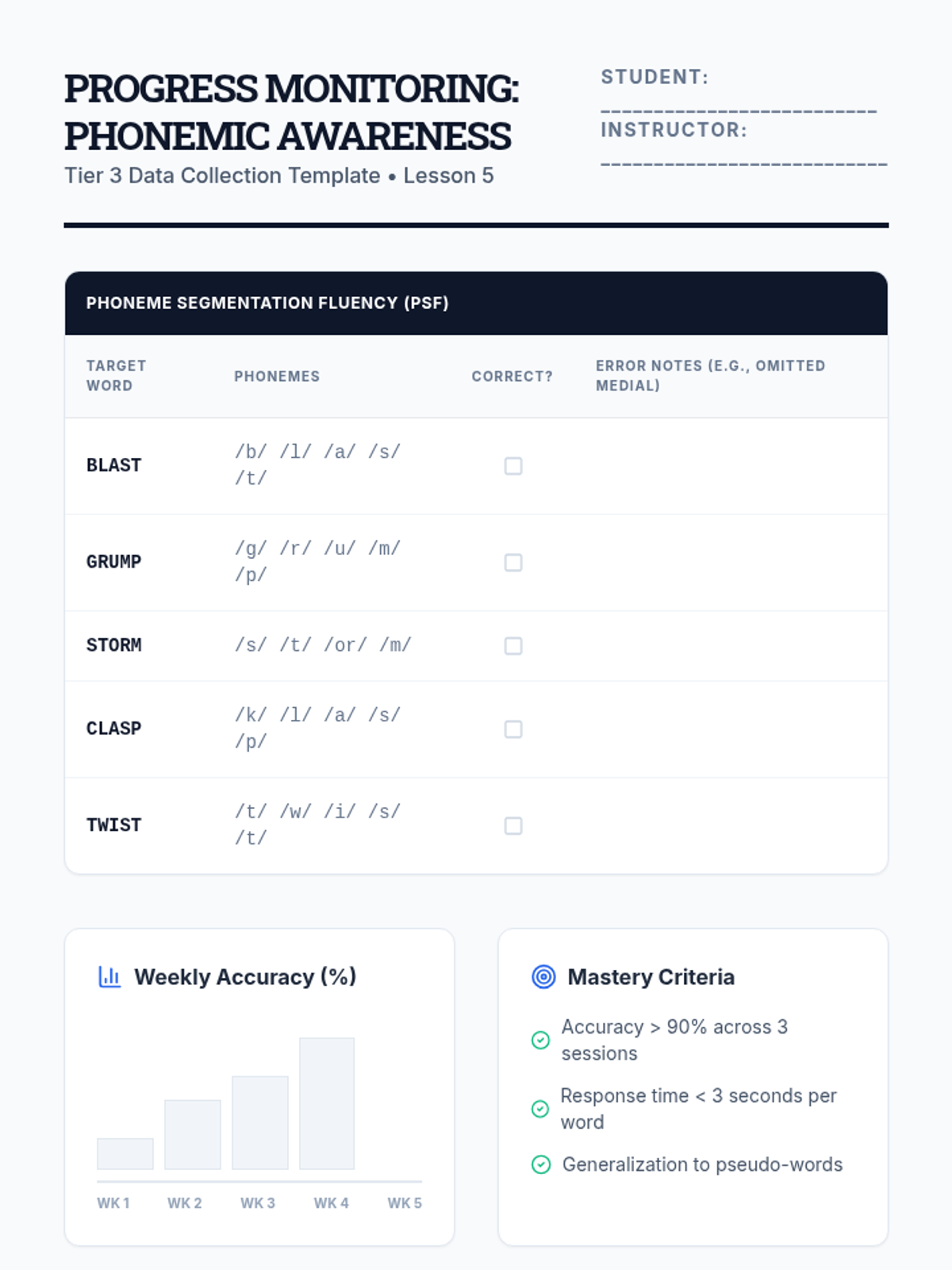Viewport: 952px width, 1270px height.
Task: Click check icon next to Response time criterion
Action: [x=540, y=1109]
